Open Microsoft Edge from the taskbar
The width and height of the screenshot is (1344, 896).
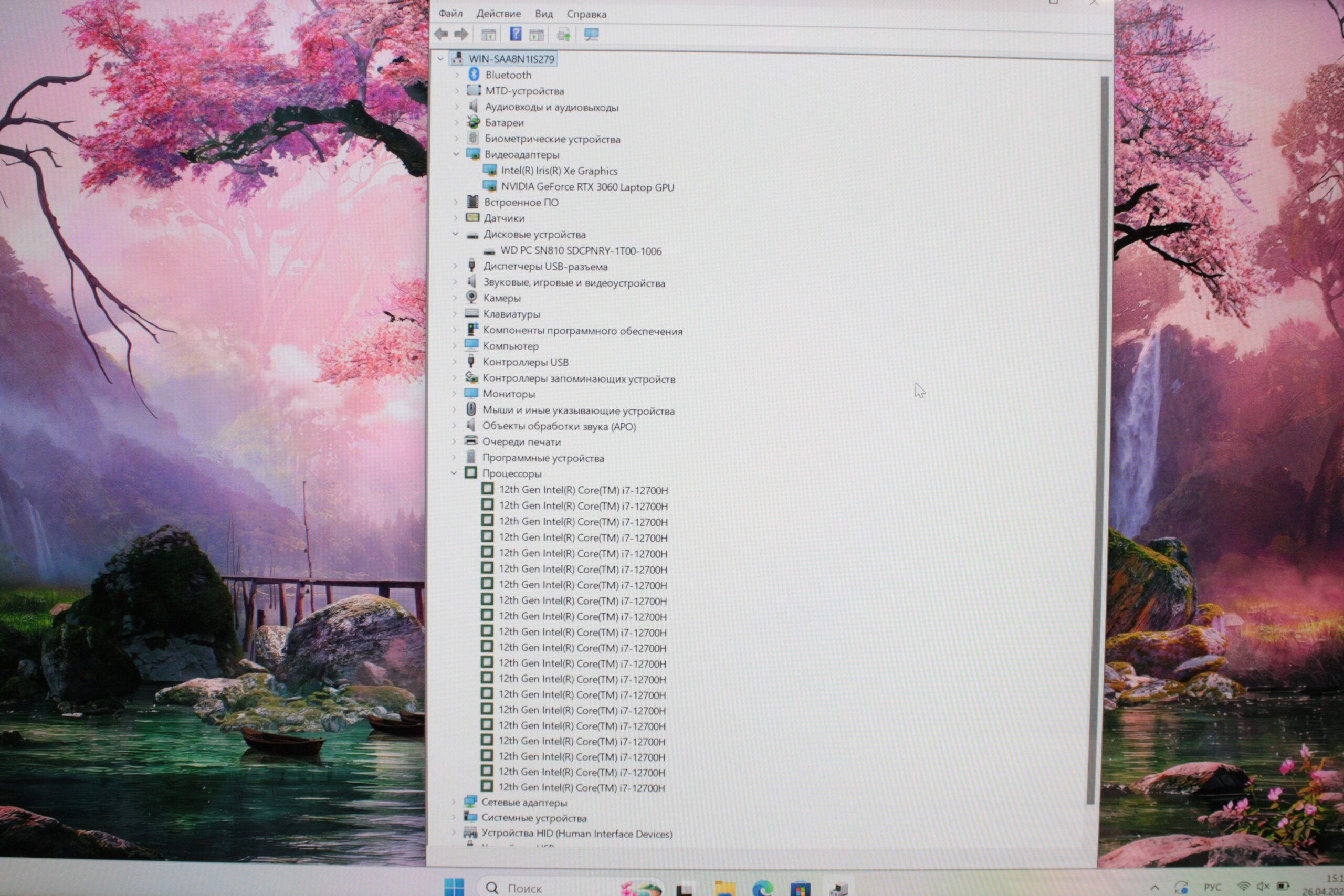[762, 888]
